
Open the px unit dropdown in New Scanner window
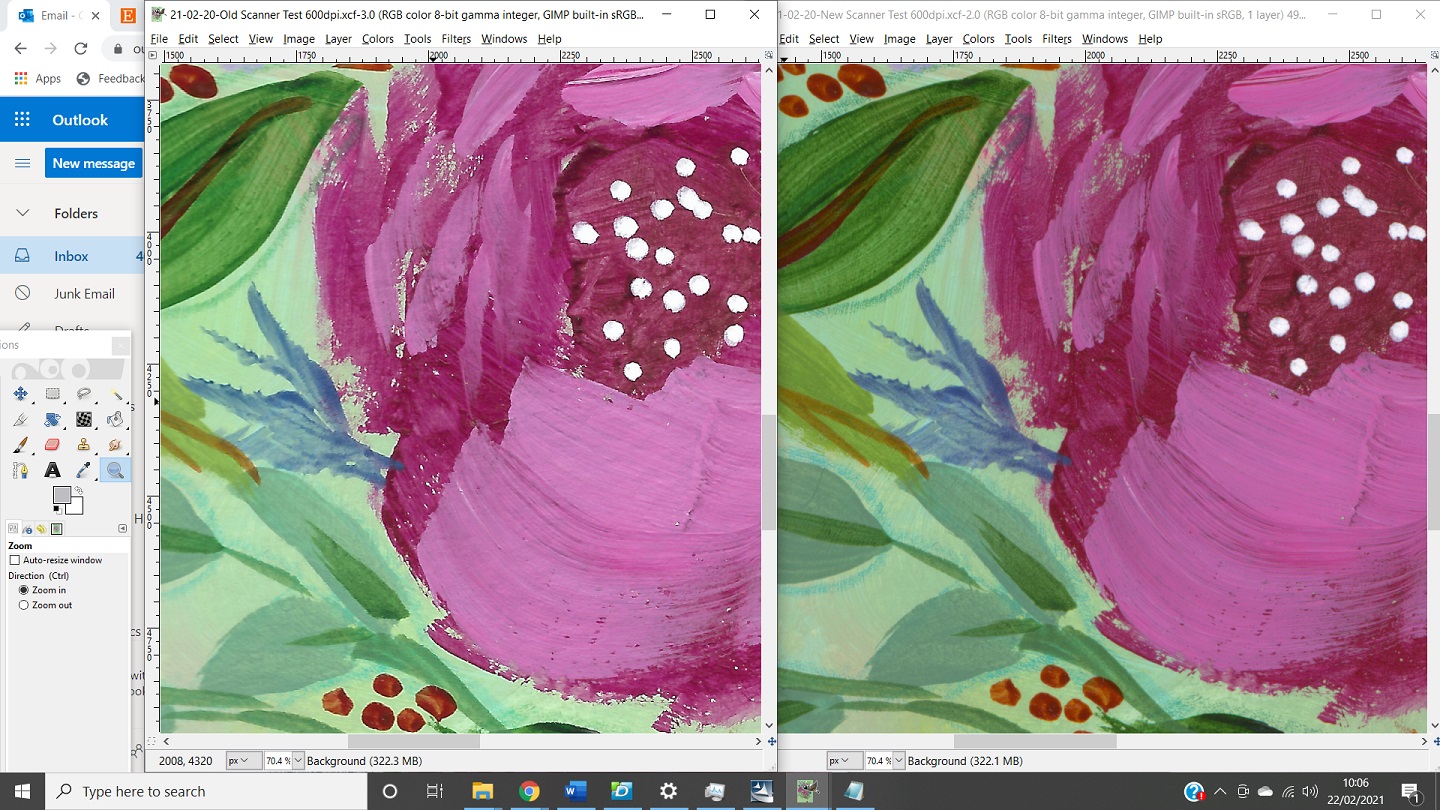845,761
